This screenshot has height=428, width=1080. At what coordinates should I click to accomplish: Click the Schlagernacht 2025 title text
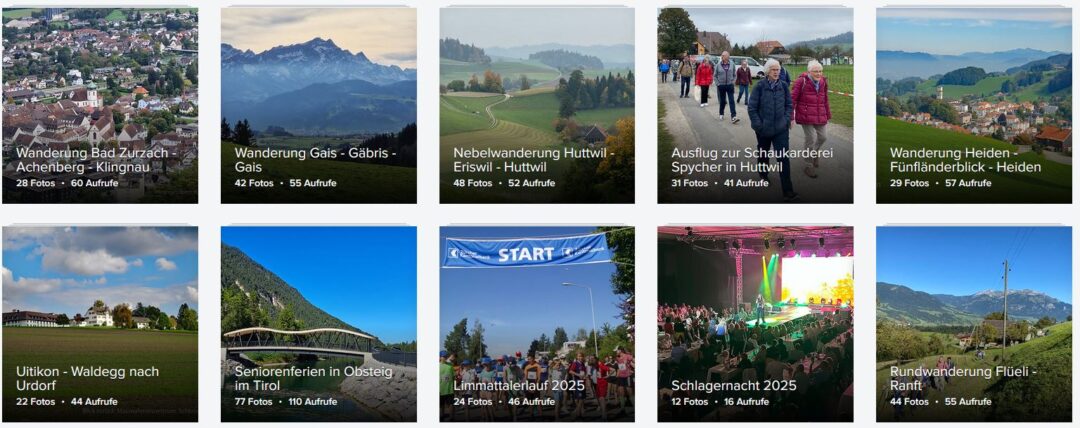tap(734, 386)
